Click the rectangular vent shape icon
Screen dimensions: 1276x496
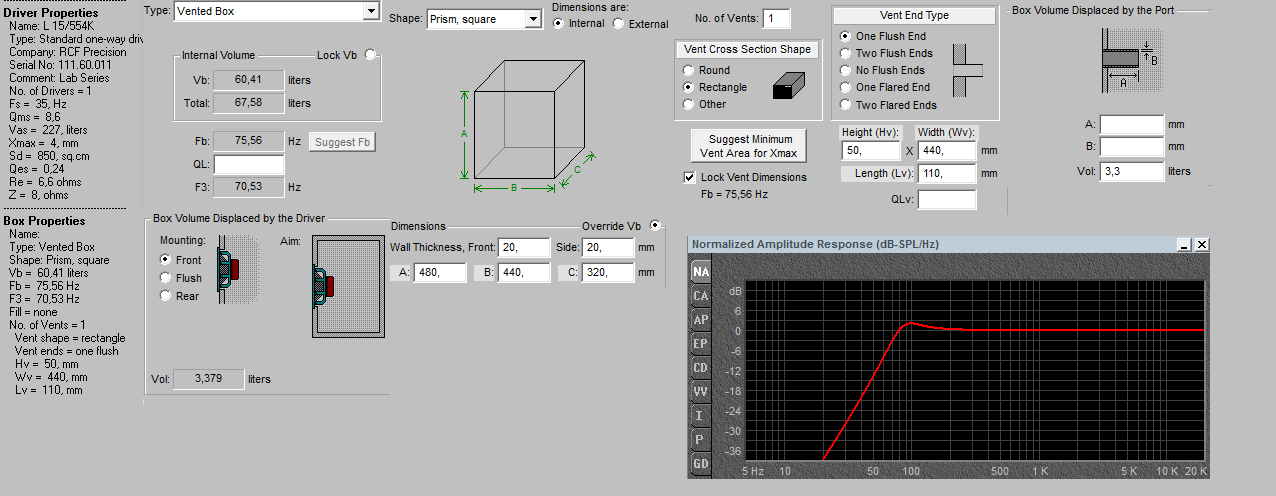point(789,87)
